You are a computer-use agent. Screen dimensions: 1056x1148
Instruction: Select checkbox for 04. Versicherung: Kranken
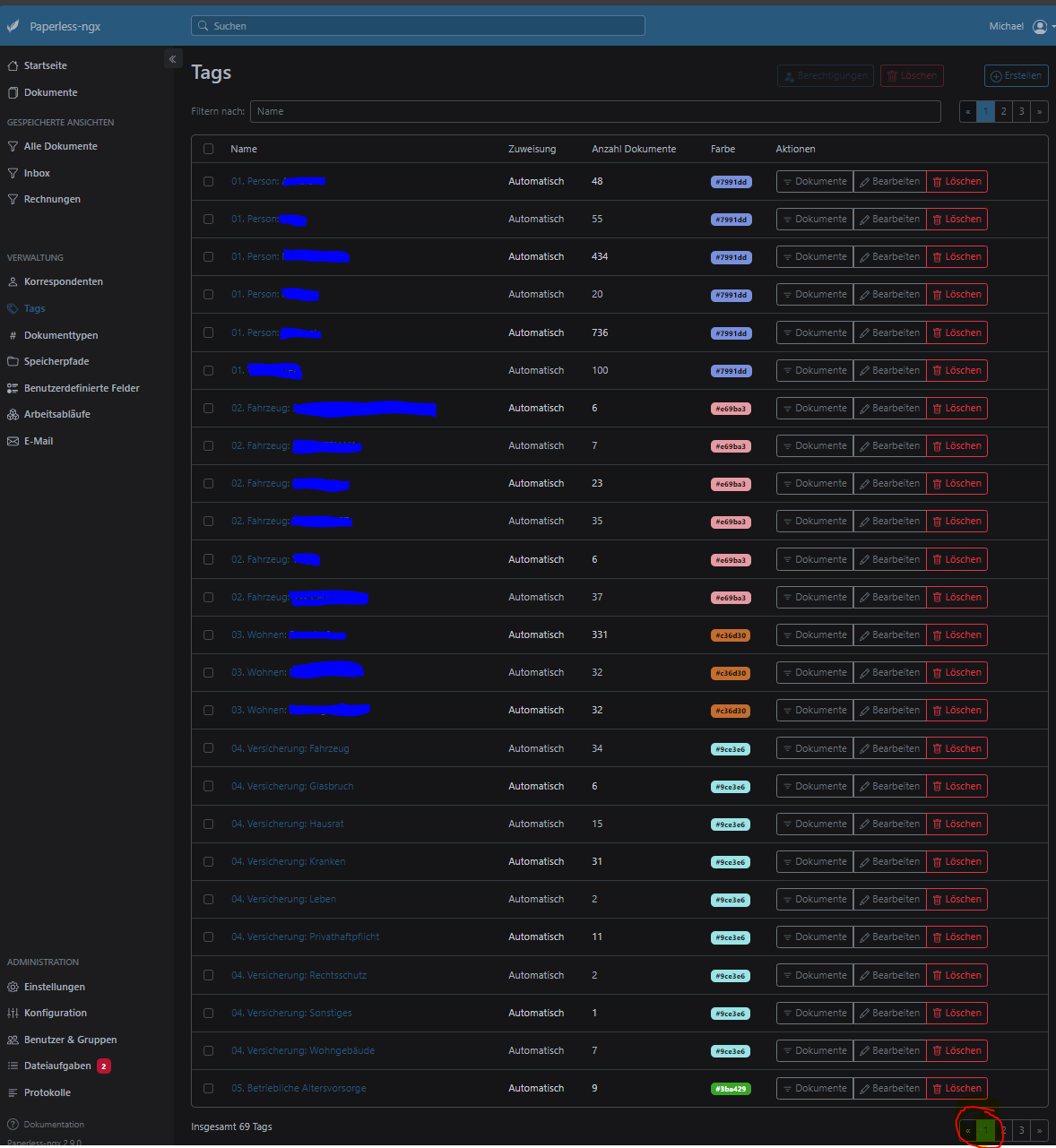pyautogui.click(x=209, y=861)
